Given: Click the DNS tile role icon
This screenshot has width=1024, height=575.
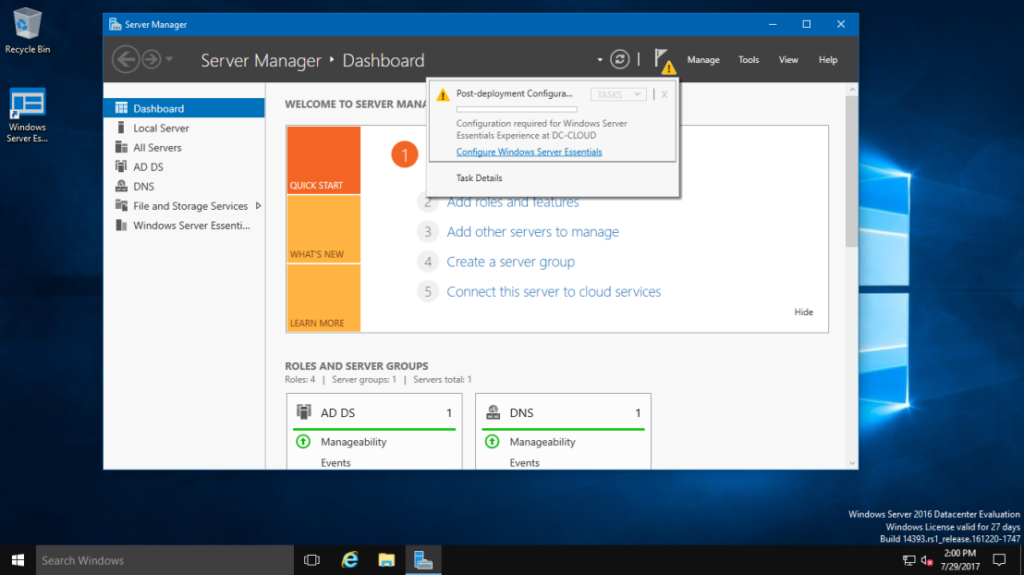Looking at the screenshot, I should pos(493,412).
